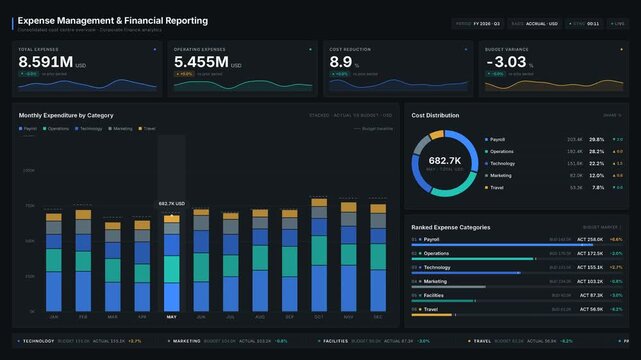Open the FY 2026 Q3 period selector
The height and width of the screenshot is (360, 641).
[477, 24]
